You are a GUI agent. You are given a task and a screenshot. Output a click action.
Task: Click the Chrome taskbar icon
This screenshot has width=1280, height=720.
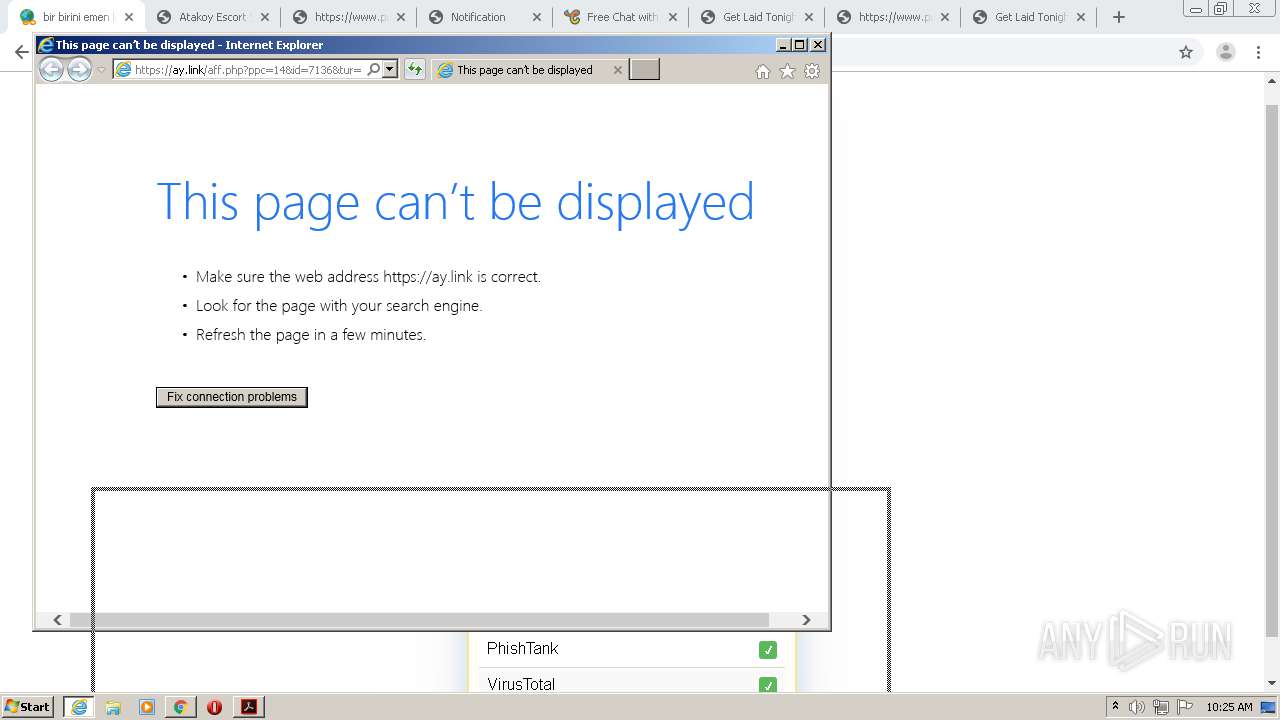(x=180, y=707)
